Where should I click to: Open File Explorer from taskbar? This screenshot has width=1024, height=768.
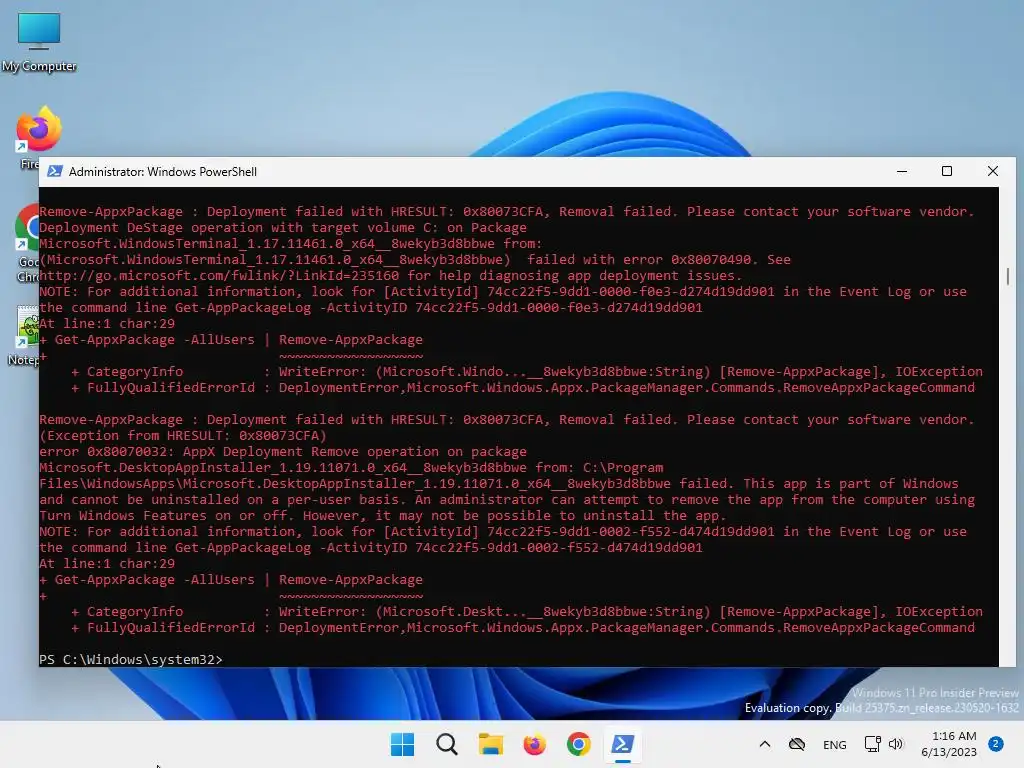(490, 744)
